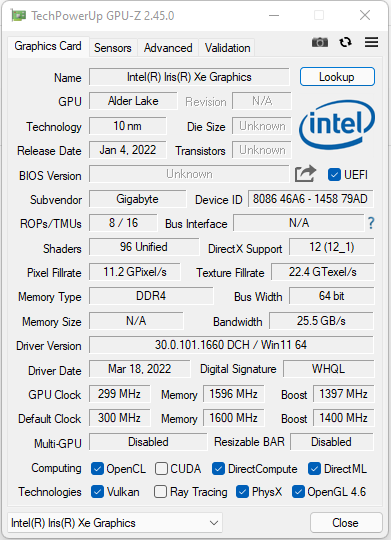Enable the CUDA checkbox
Screen dimensions: 391x540
(x=161, y=469)
